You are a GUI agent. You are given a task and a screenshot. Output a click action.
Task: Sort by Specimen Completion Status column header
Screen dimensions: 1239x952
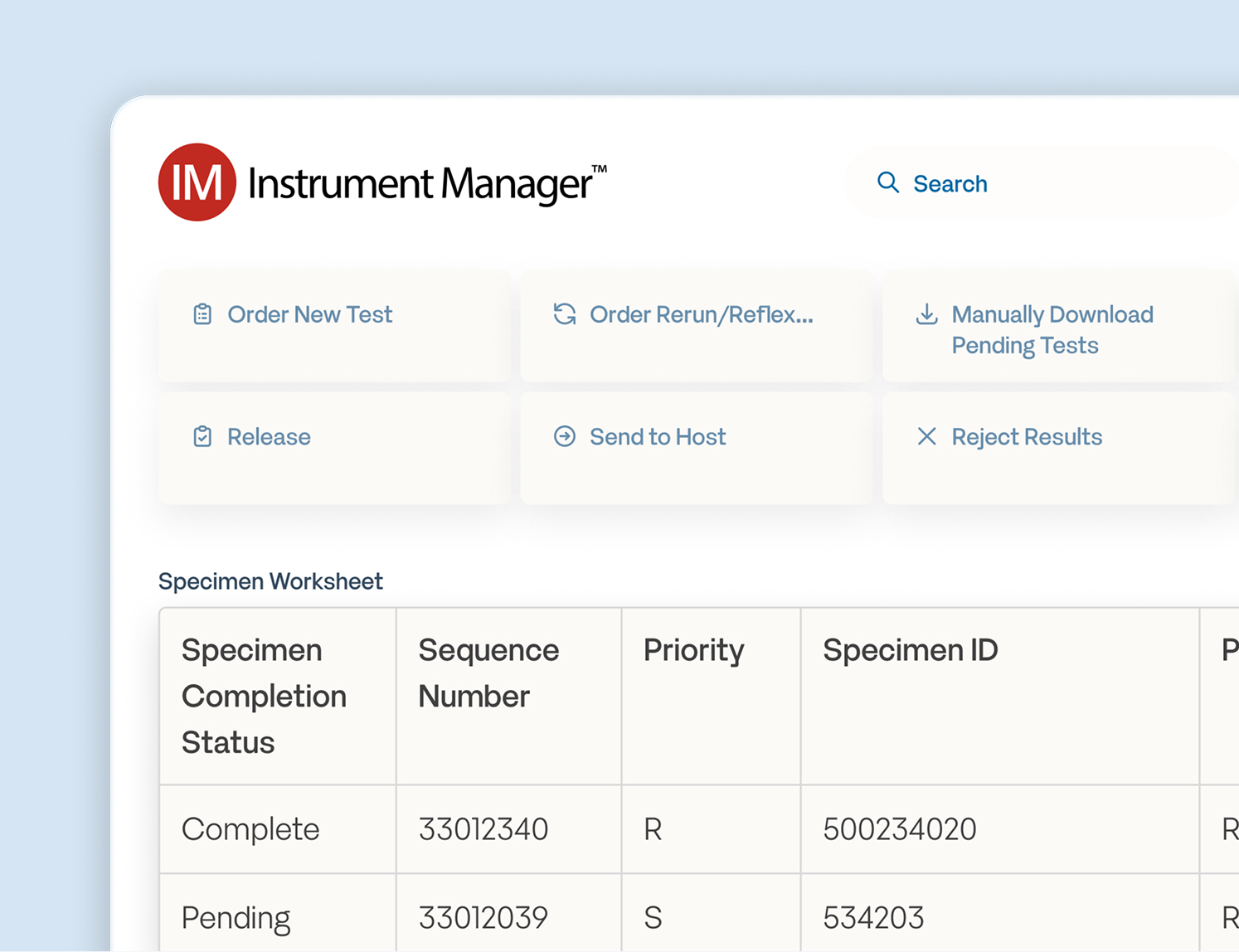point(264,696)
